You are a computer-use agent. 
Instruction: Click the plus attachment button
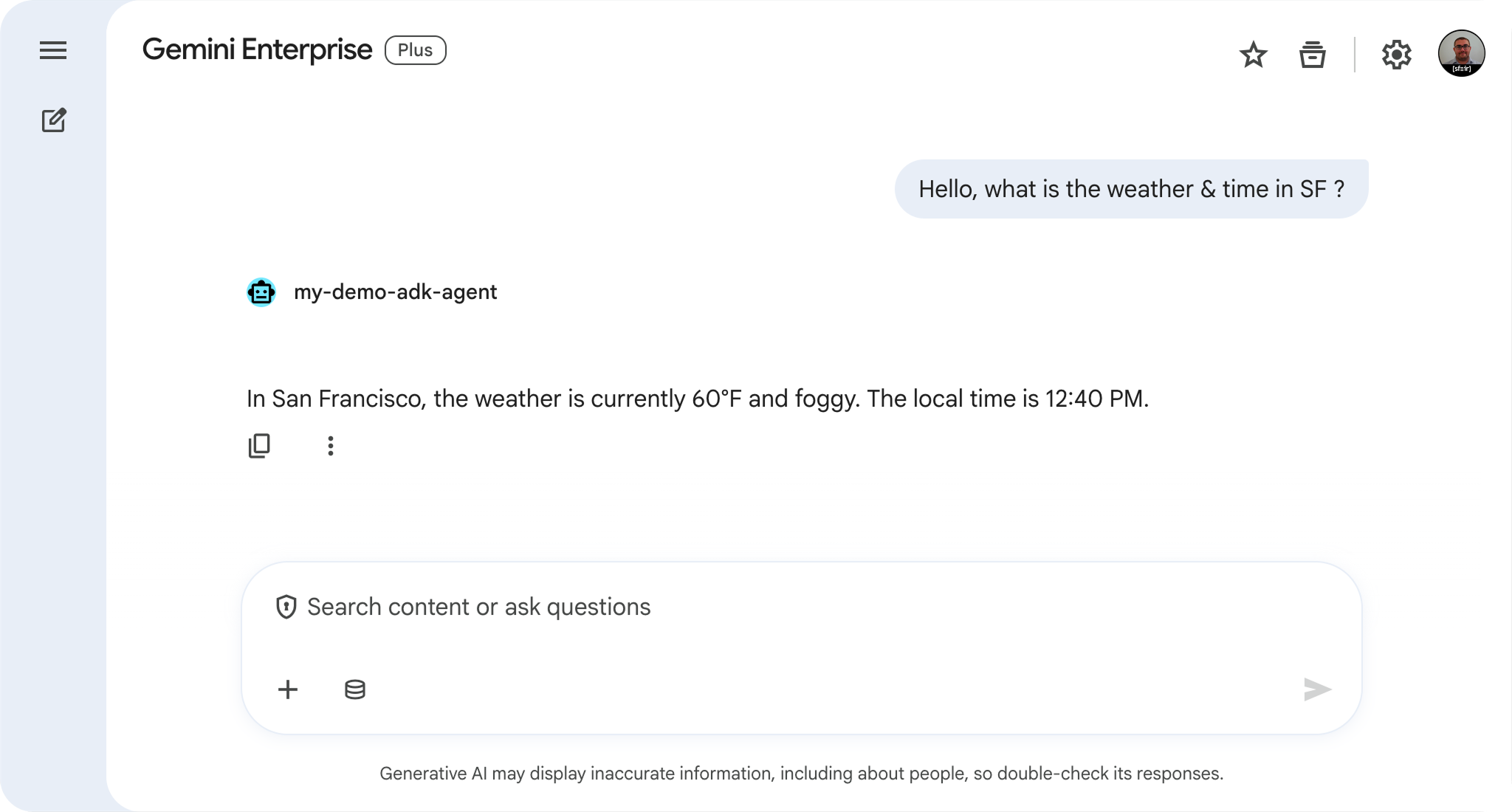288,689
